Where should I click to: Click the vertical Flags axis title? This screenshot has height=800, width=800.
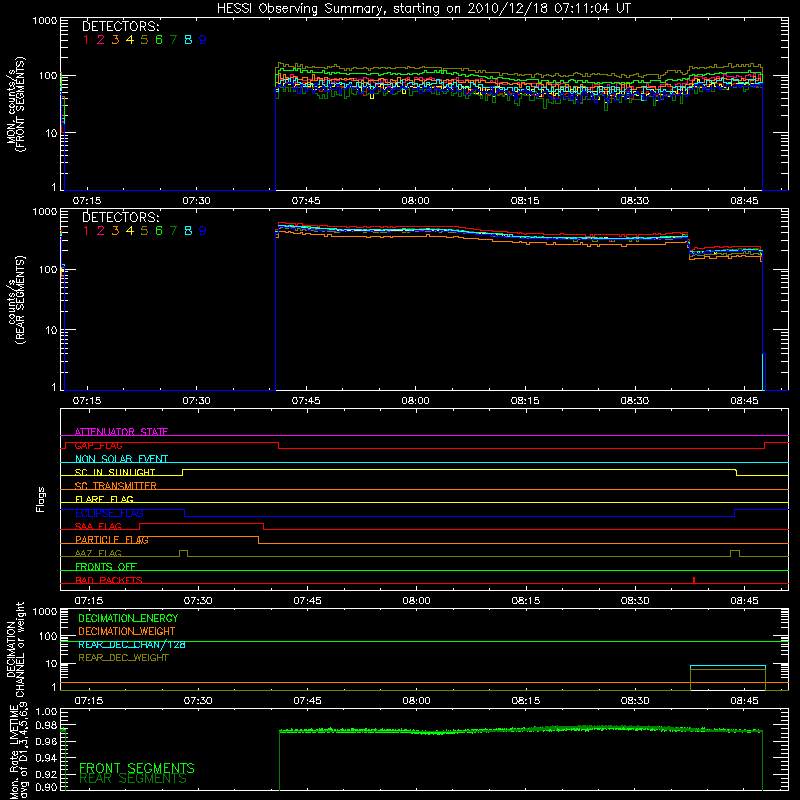pyautogui.click(x=41, y=499)
